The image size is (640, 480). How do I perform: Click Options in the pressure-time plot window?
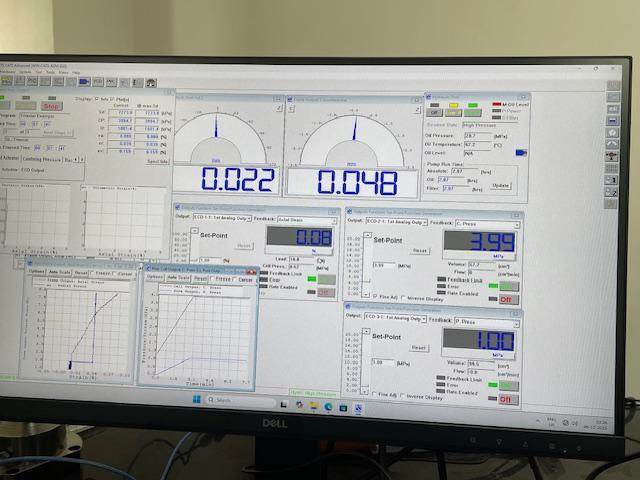coord(155,277)
